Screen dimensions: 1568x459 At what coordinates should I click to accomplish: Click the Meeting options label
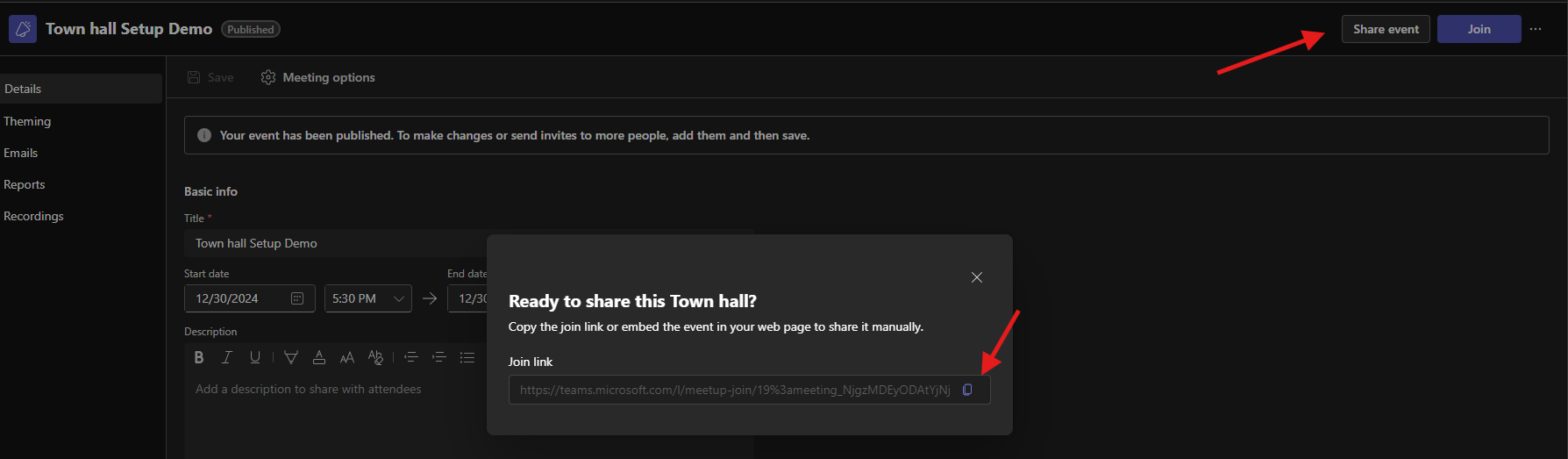329,77
